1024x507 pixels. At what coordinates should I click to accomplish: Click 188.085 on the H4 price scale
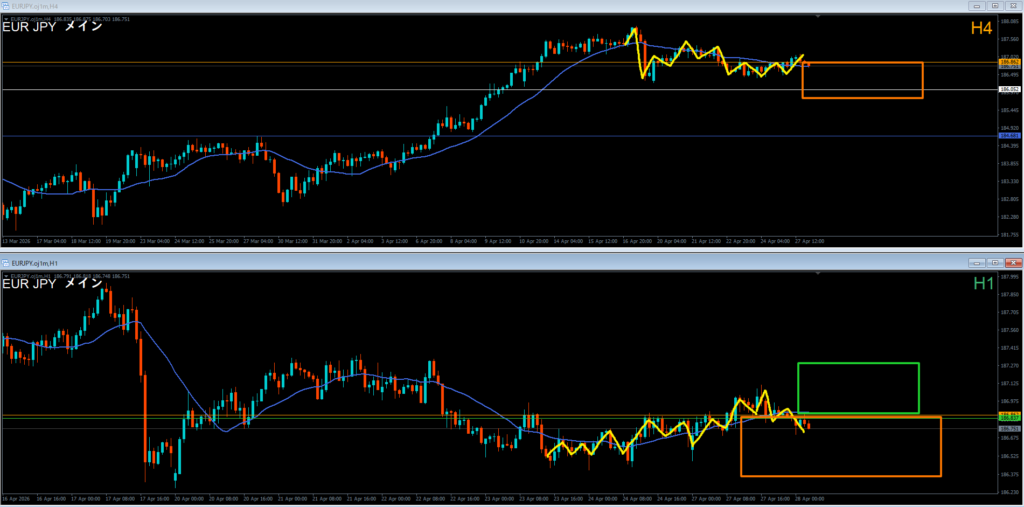point(1010,21)
